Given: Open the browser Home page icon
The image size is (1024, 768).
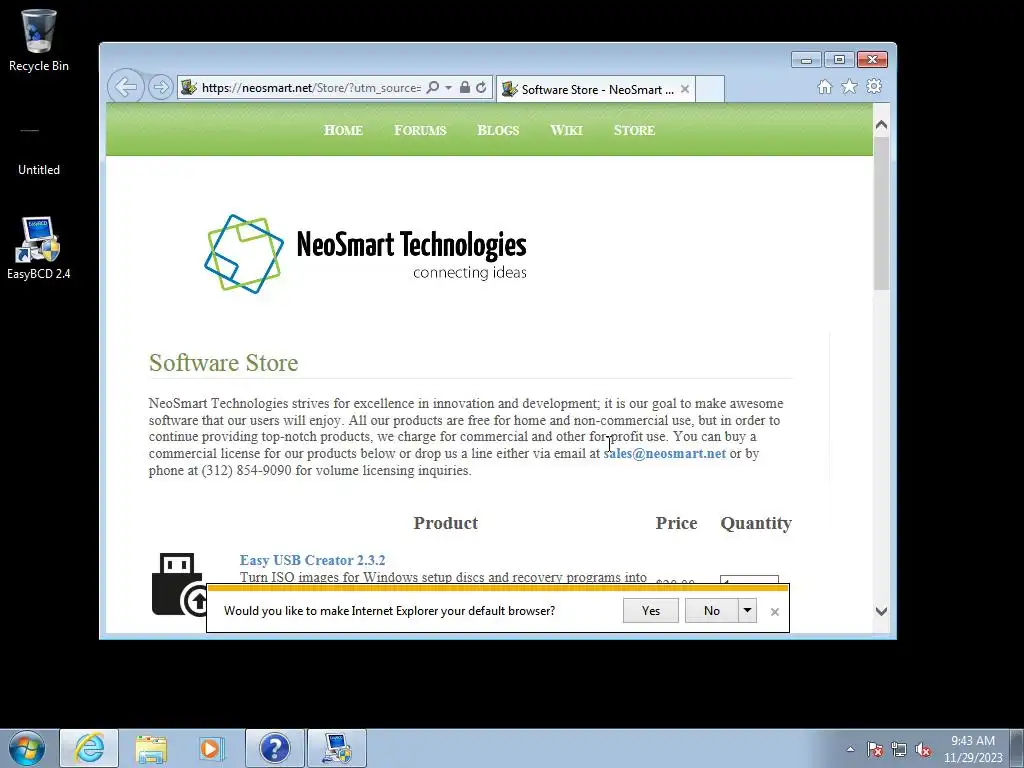Looking at the screenshot, I should [825, 87].
